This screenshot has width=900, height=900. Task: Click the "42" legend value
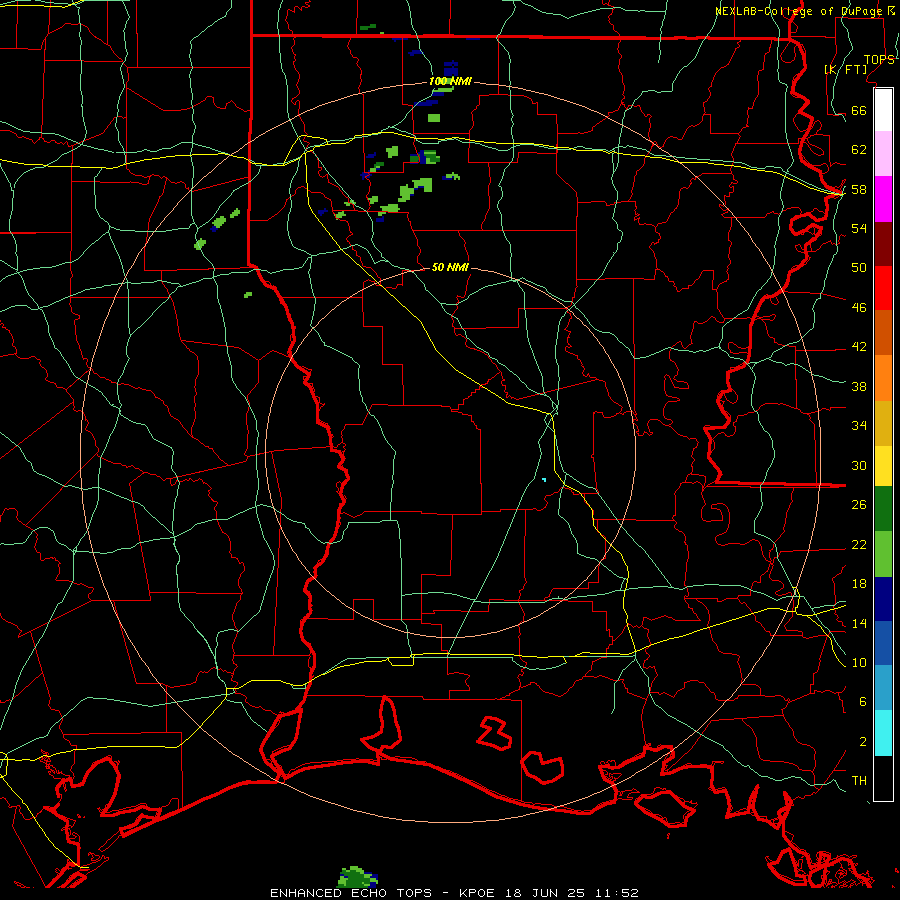click(859, 347)
